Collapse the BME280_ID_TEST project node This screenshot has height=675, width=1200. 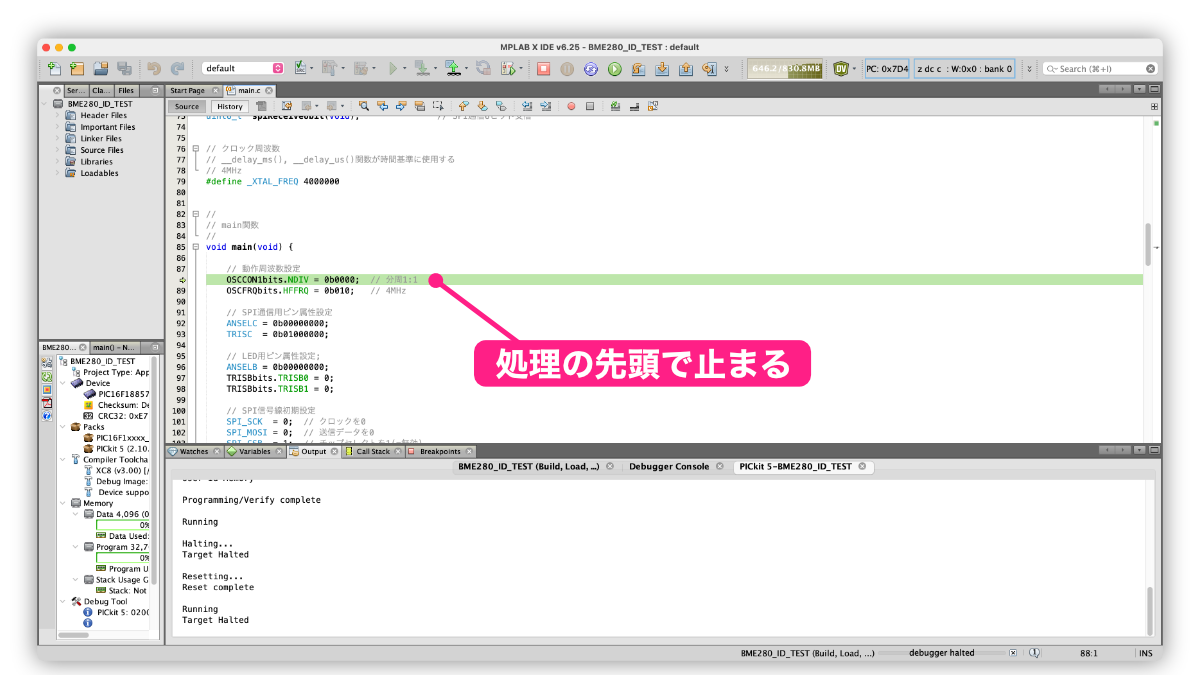(46, 103)
